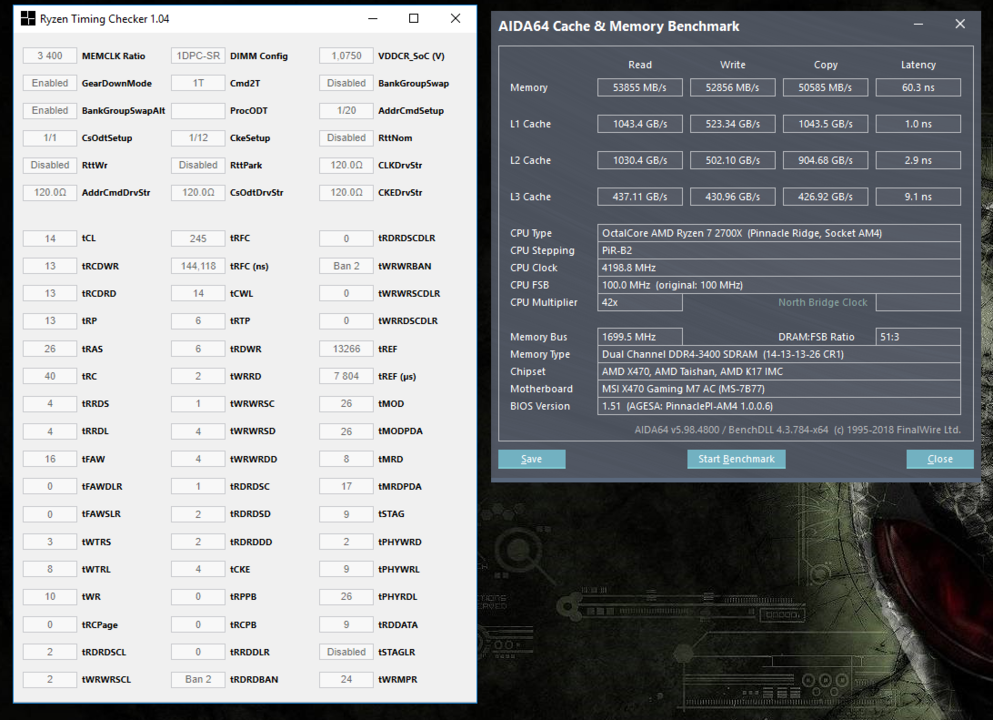Viewport: 993px width, 720px height.
Task: Click the Motherboard field MSI X470 Gaming M7 AC
Action: (779, 389)
